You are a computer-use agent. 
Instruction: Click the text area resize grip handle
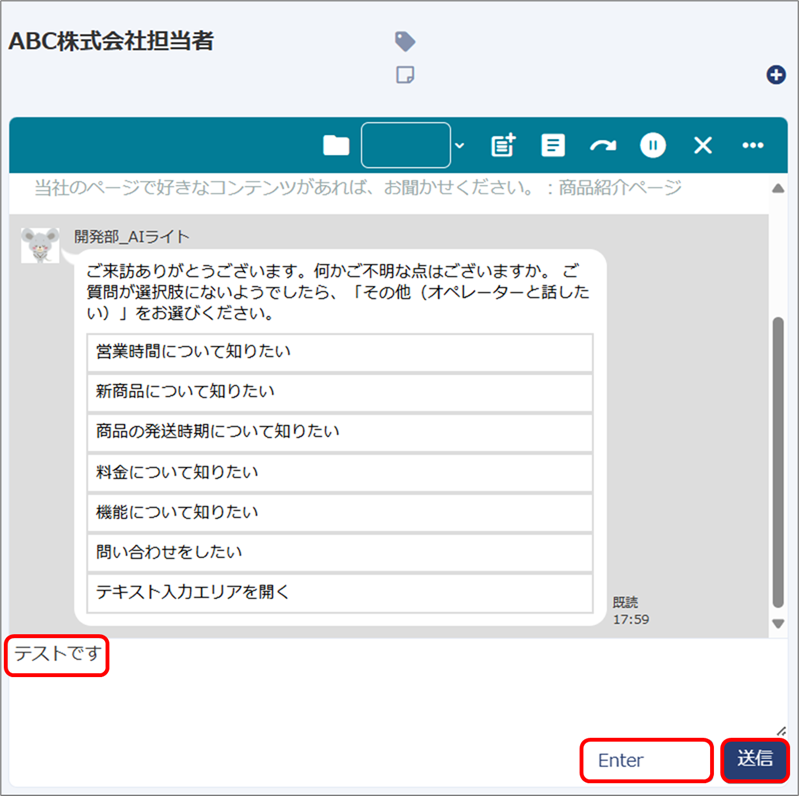[781, 730]
